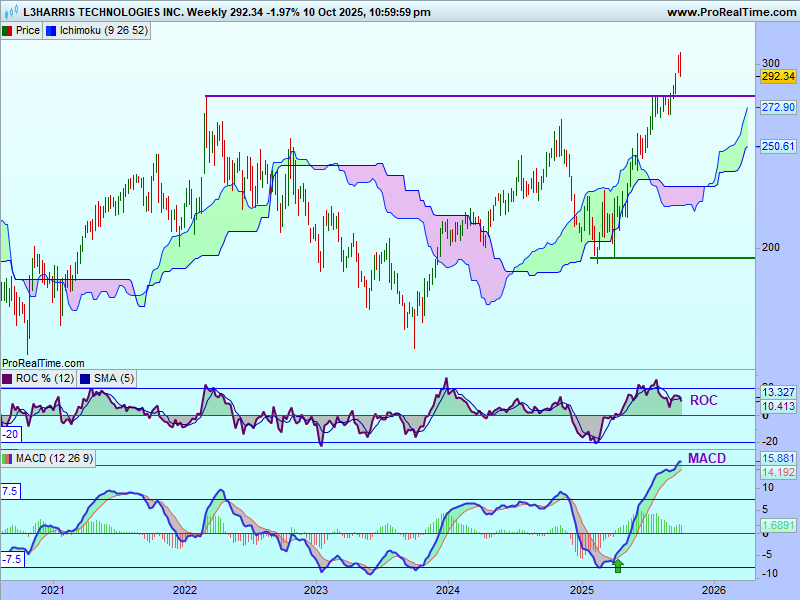Viewport: 800px width, 600px height.
Task: Click the current price tag 292.34
Action: [x=777, y=76]
